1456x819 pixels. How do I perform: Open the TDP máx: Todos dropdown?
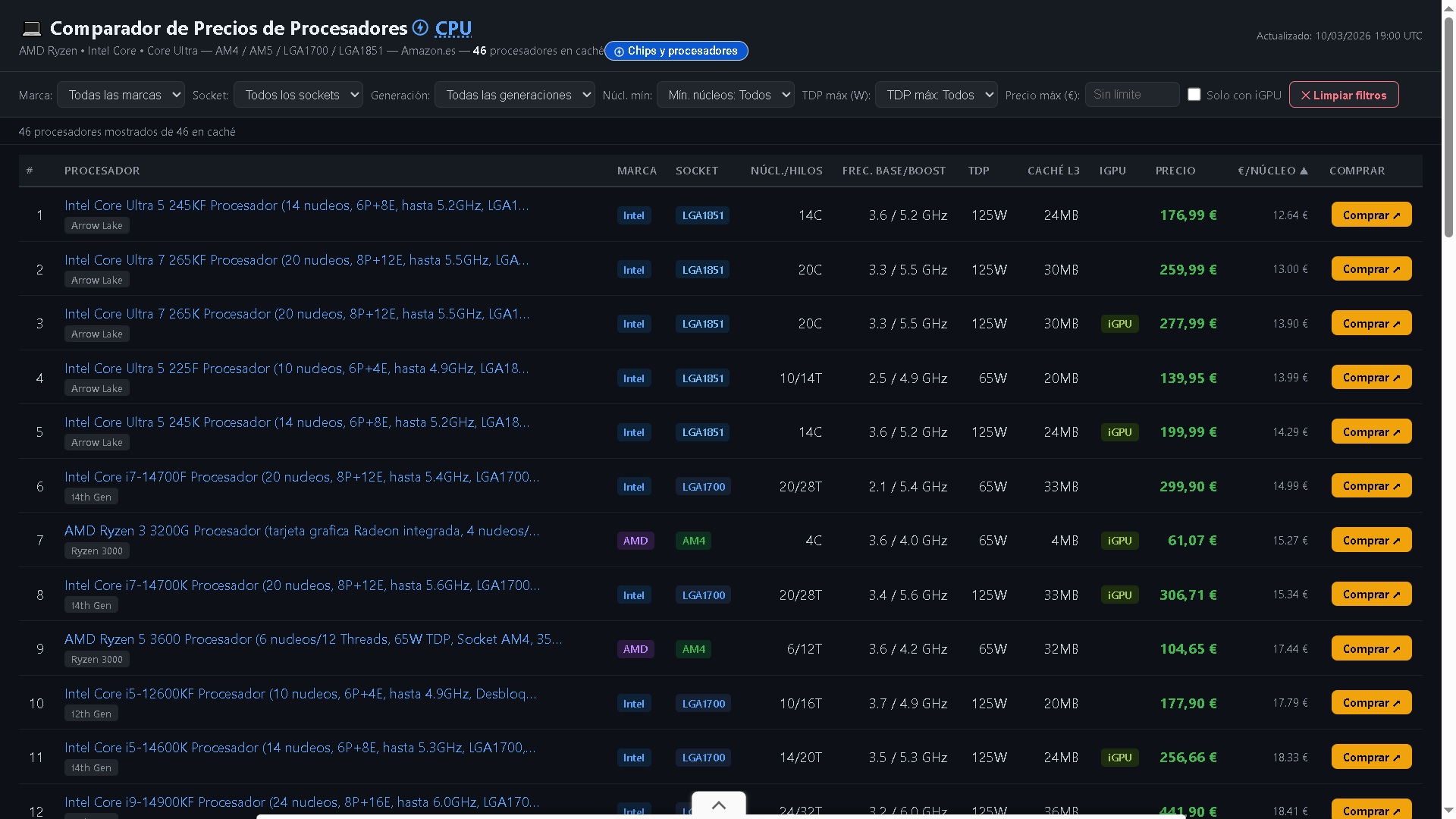pos(936,95)
